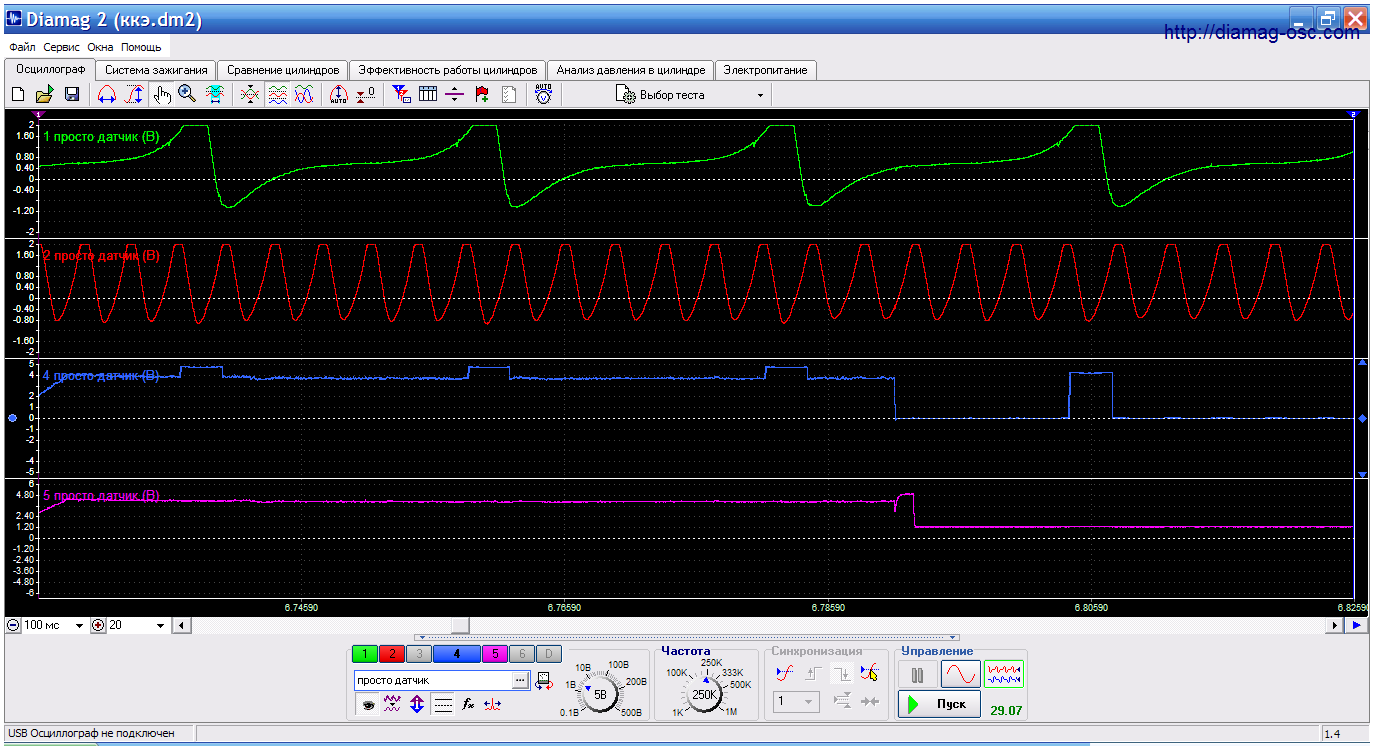Select the multi-waveform recorder mode button
The image size is (1374, 746).
(x=1004, y=675)
